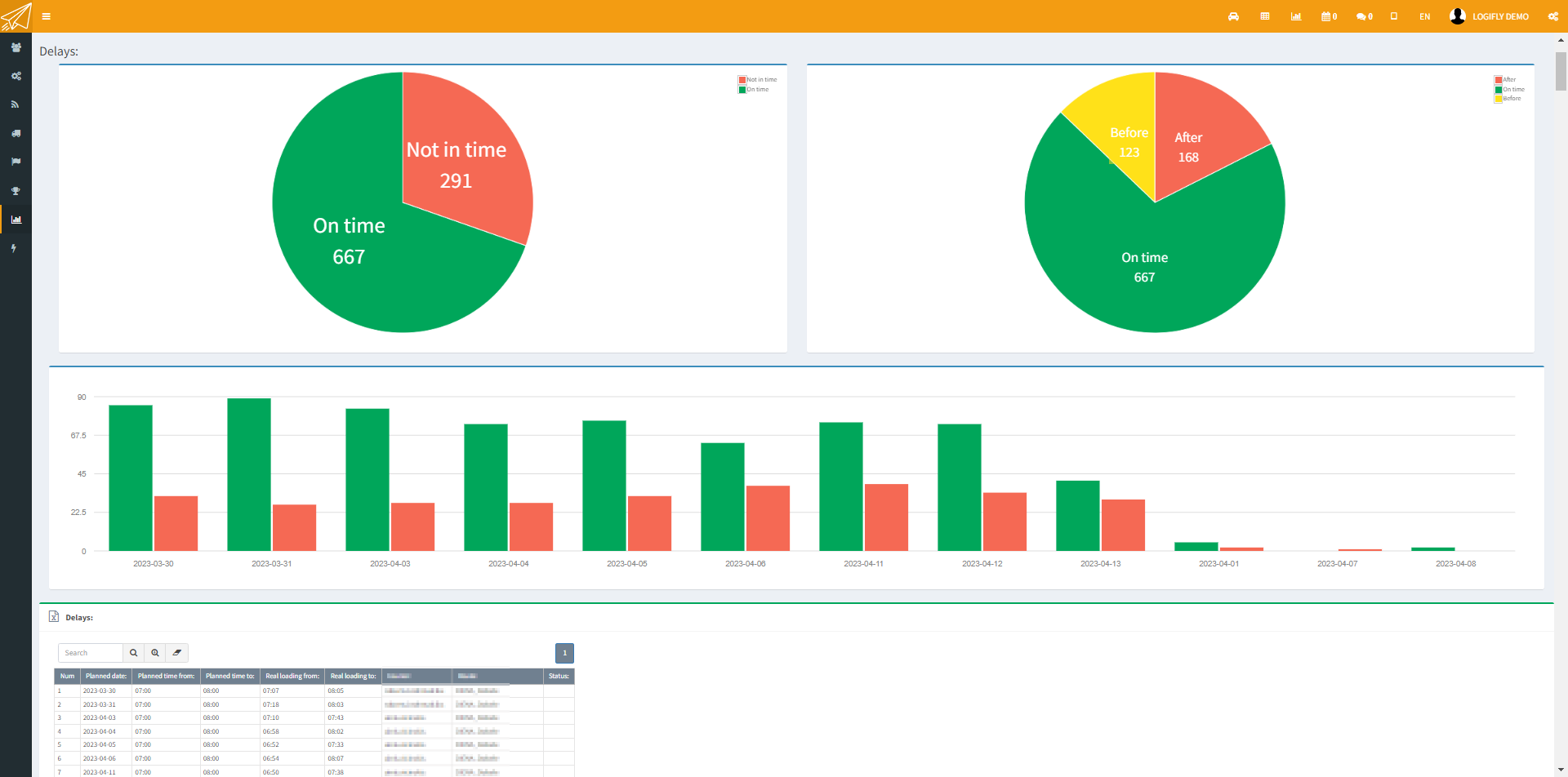1568x777 pixels.
Task: Select the RSS feed icon in the sidebar
Action: [x=16, y=104]
